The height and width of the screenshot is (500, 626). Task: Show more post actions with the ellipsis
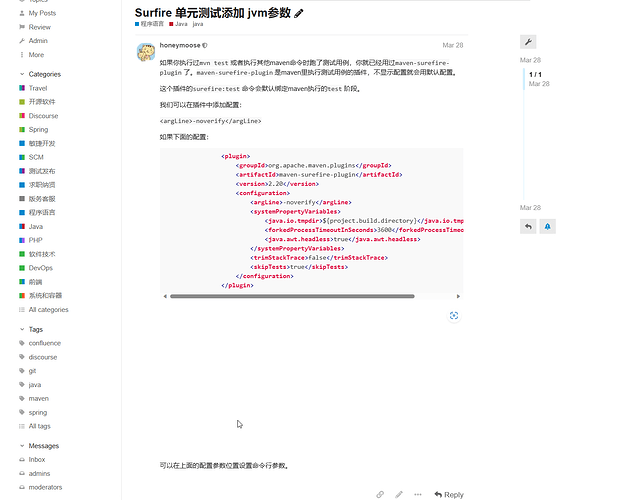418,494
